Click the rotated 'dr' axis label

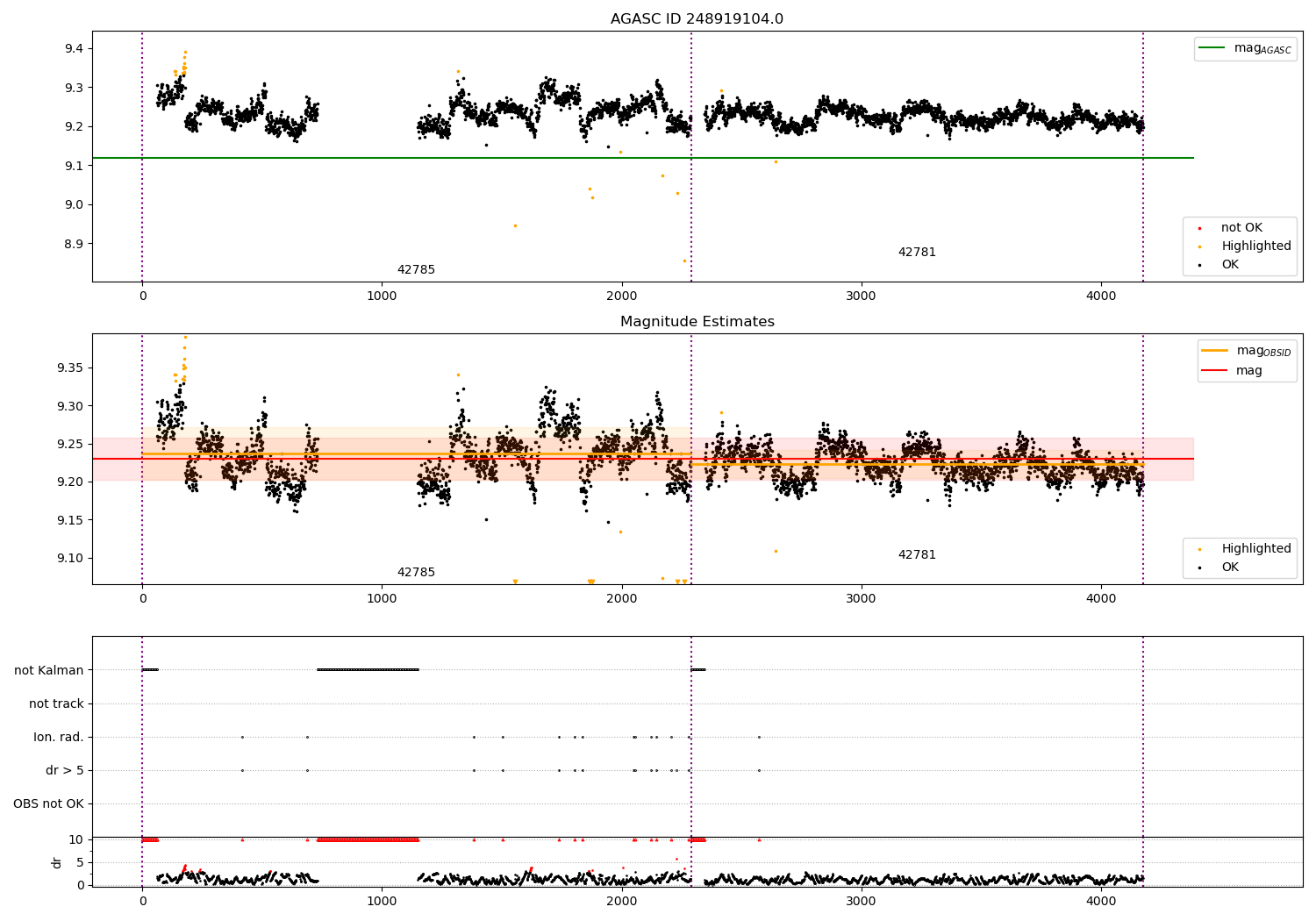click(57, 862)
